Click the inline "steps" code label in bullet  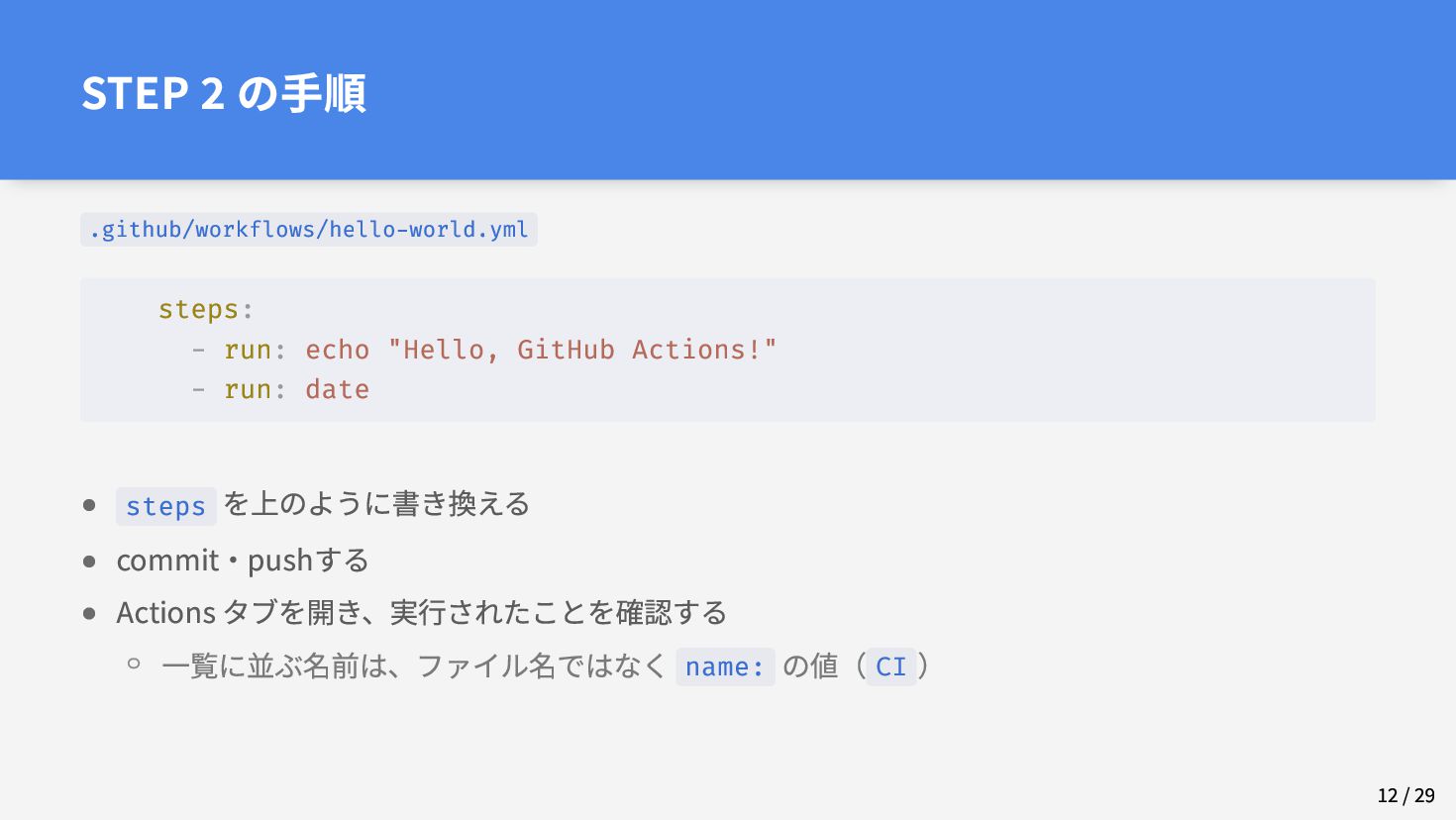coord(165,506)
